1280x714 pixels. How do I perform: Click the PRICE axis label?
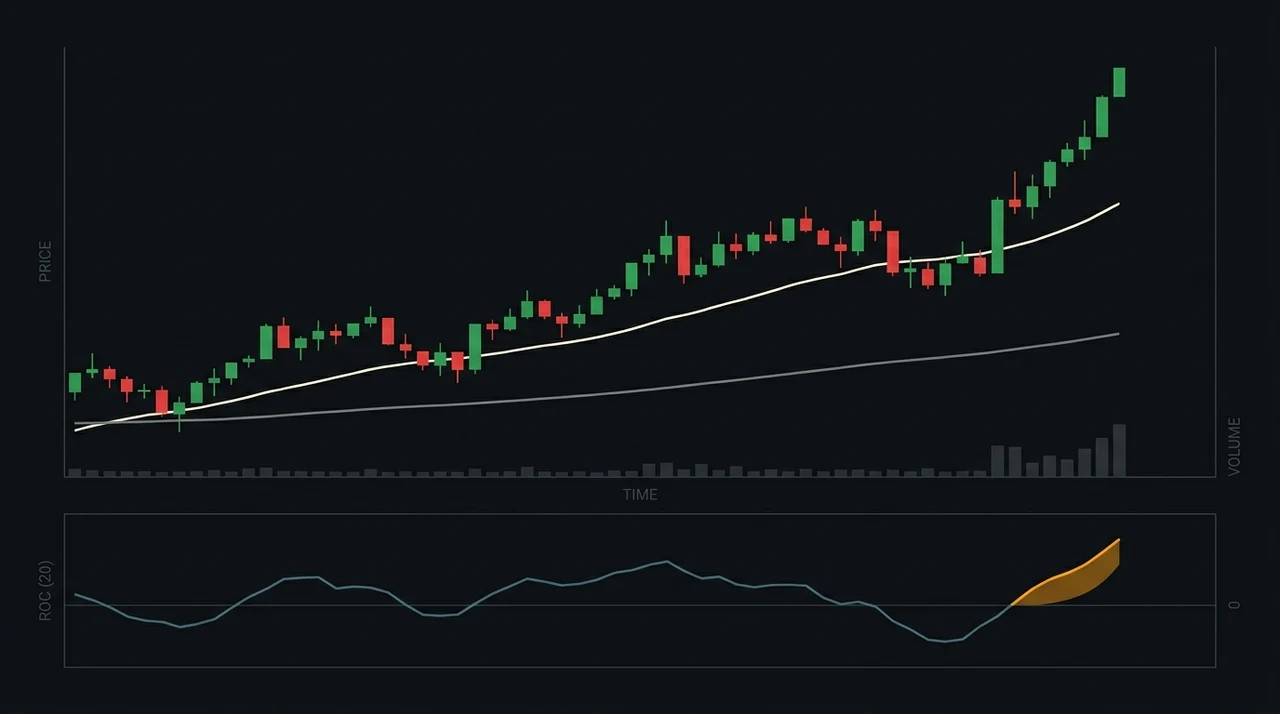pyautogui.click(x=45, y=261)
